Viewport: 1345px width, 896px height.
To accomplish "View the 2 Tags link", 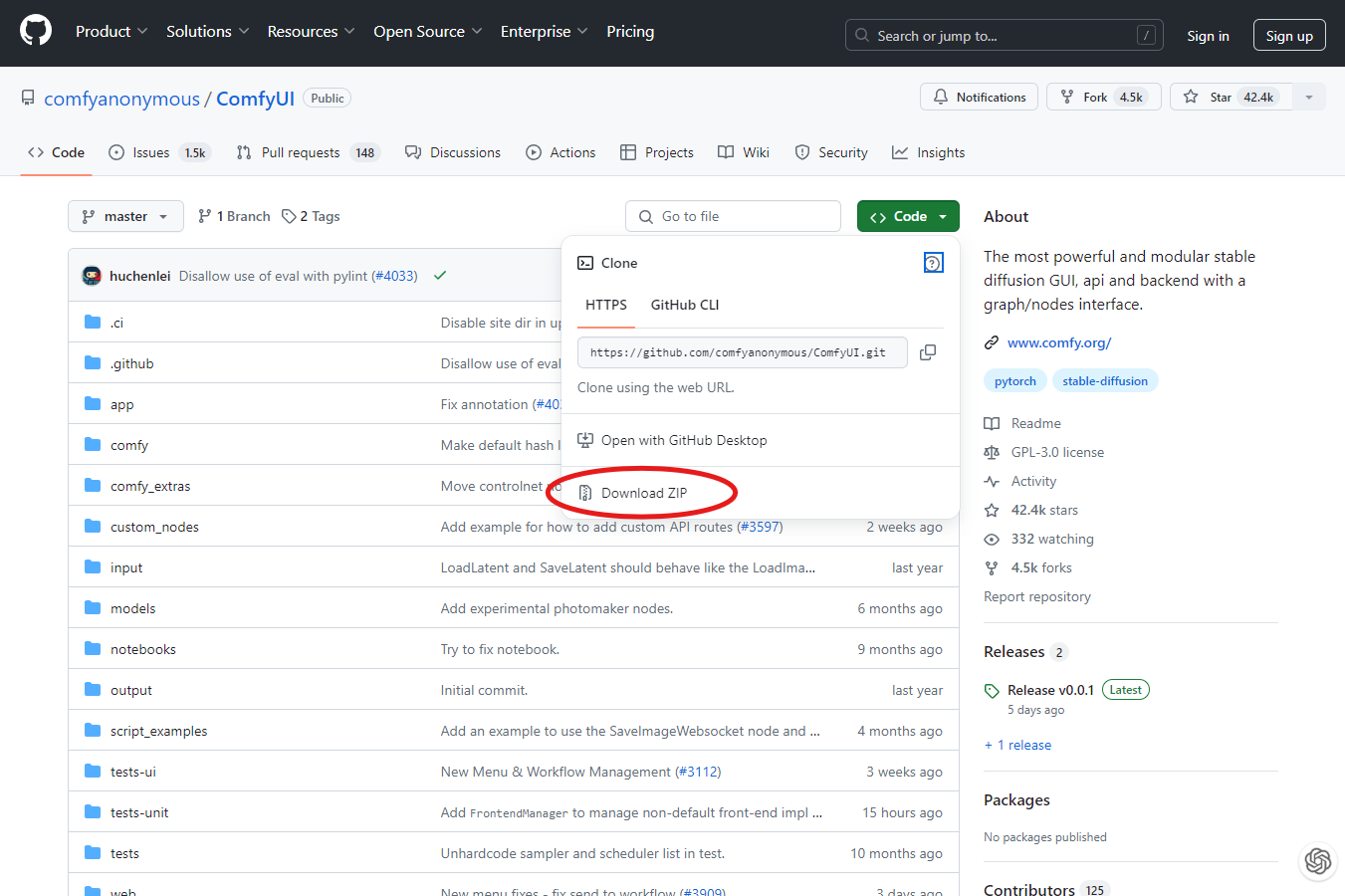I will pyautogui.click(x=311, y=216).
